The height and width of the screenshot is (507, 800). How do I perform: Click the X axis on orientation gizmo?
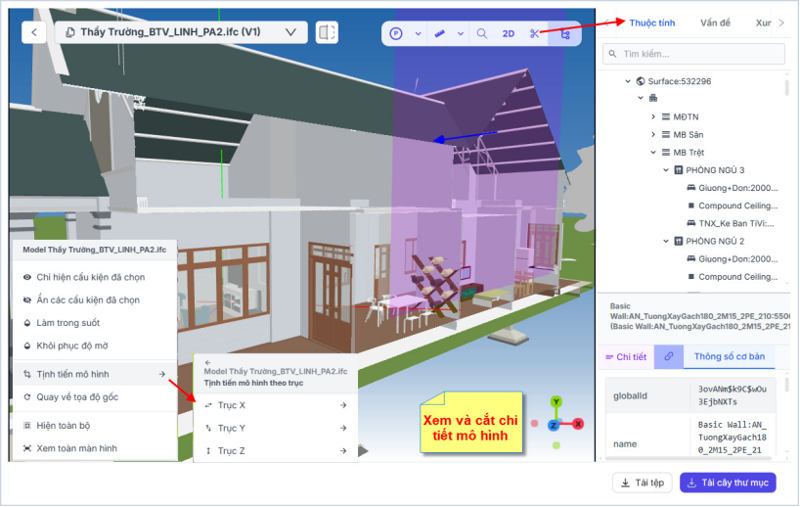[x=578, y=424]
